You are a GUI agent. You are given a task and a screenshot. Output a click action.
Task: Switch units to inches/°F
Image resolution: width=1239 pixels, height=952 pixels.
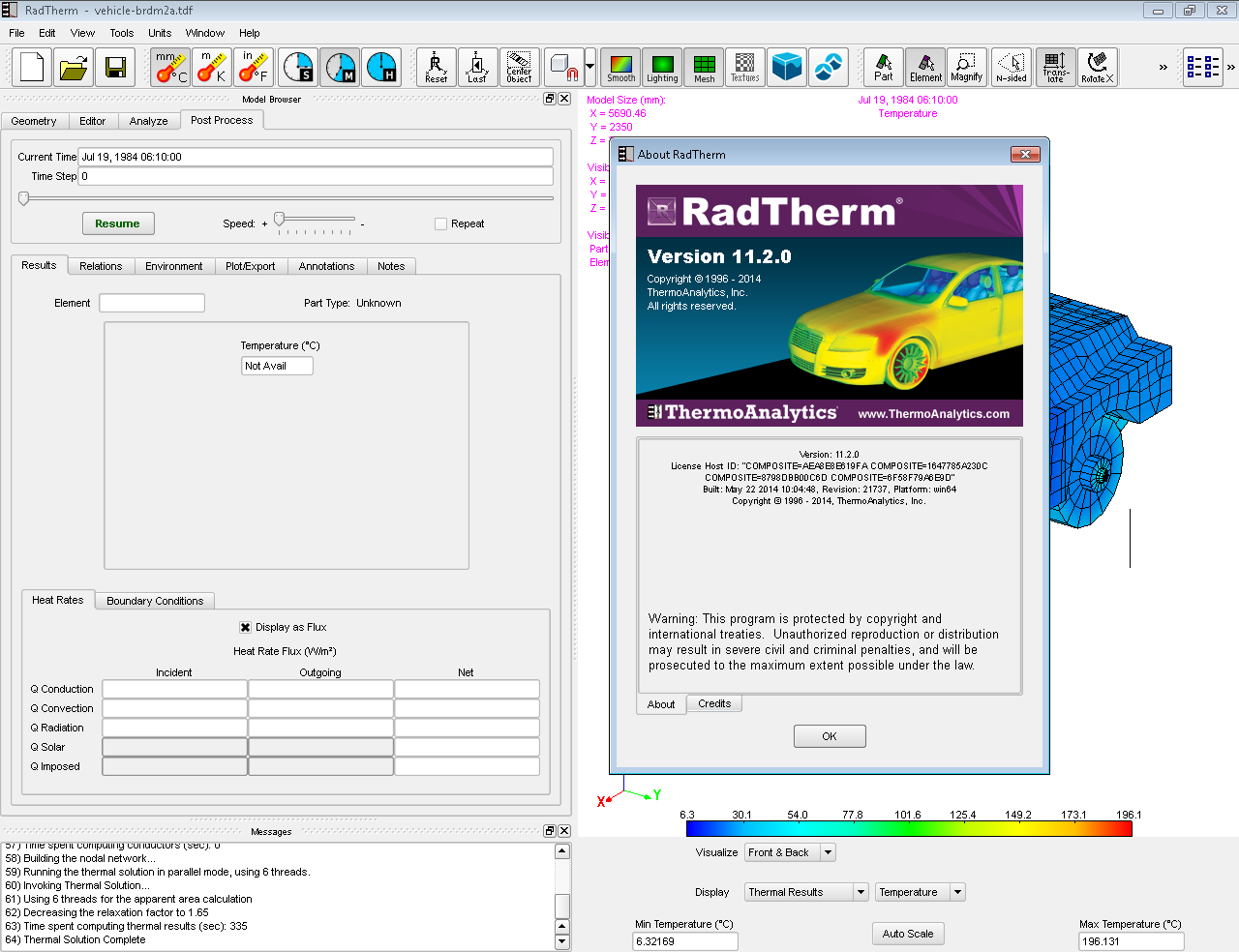254,68
